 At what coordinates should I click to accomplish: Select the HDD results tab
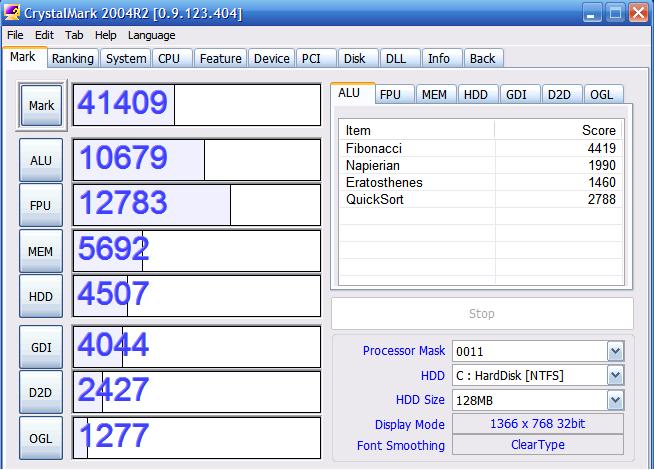pos(478,94)
